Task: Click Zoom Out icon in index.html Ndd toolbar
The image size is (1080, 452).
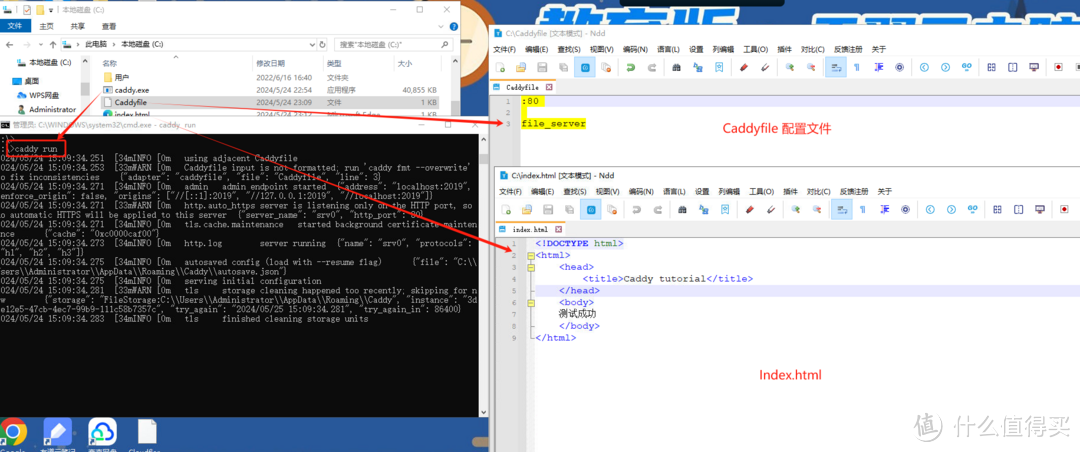Action: point(816,209)
